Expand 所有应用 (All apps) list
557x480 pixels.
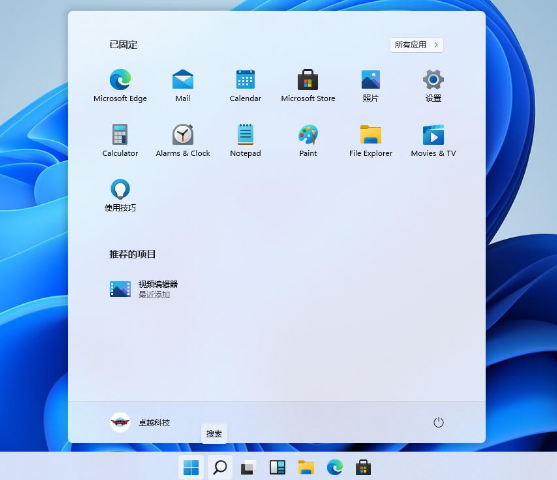tap(416, 45)
